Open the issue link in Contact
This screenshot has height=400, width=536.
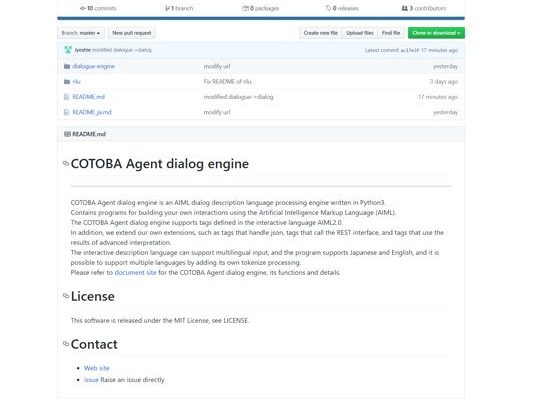[x=91, y=380]
